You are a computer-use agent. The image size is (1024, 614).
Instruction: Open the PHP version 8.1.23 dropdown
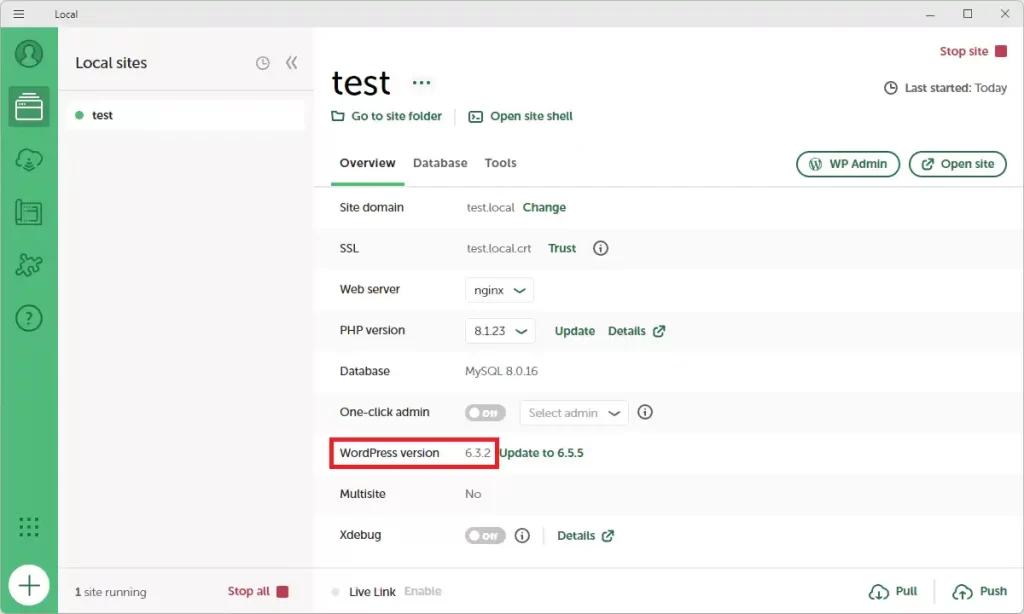(x=500, y=331)
